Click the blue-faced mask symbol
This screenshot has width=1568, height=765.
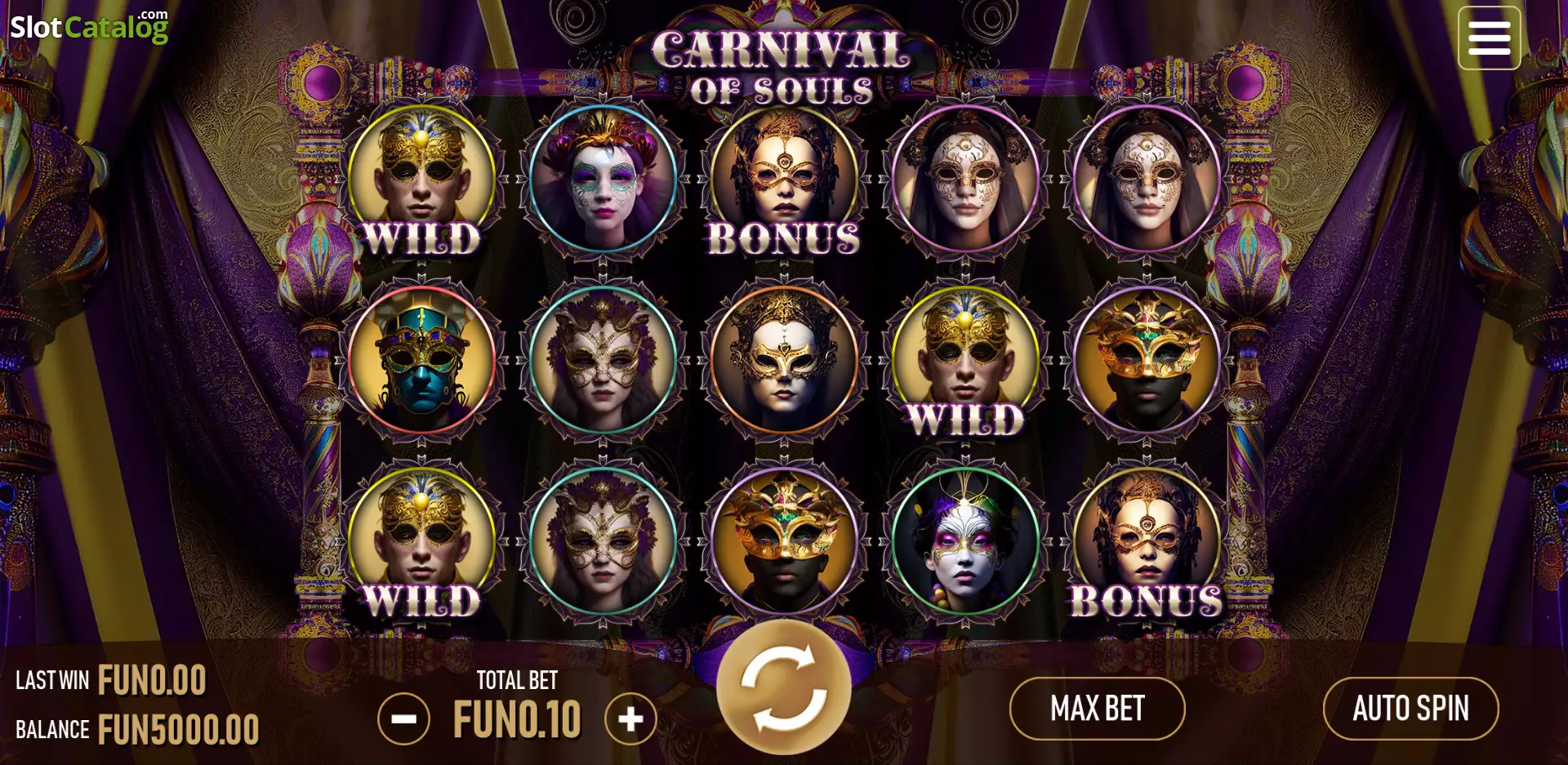(x=421, y=360)
